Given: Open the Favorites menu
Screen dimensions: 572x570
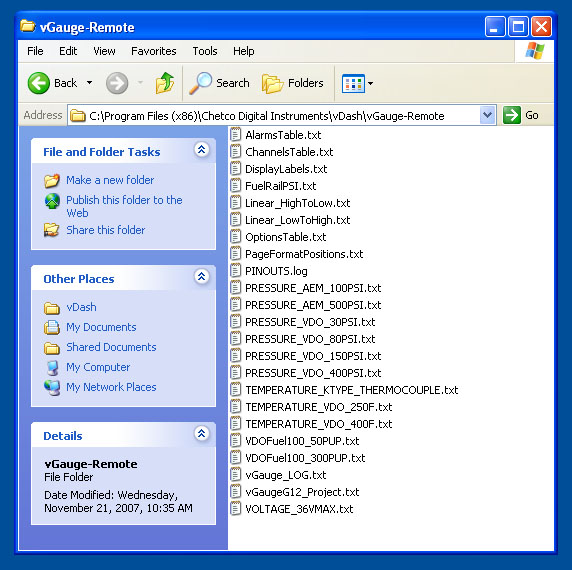Looking at the screenshot, I should 154,51.
